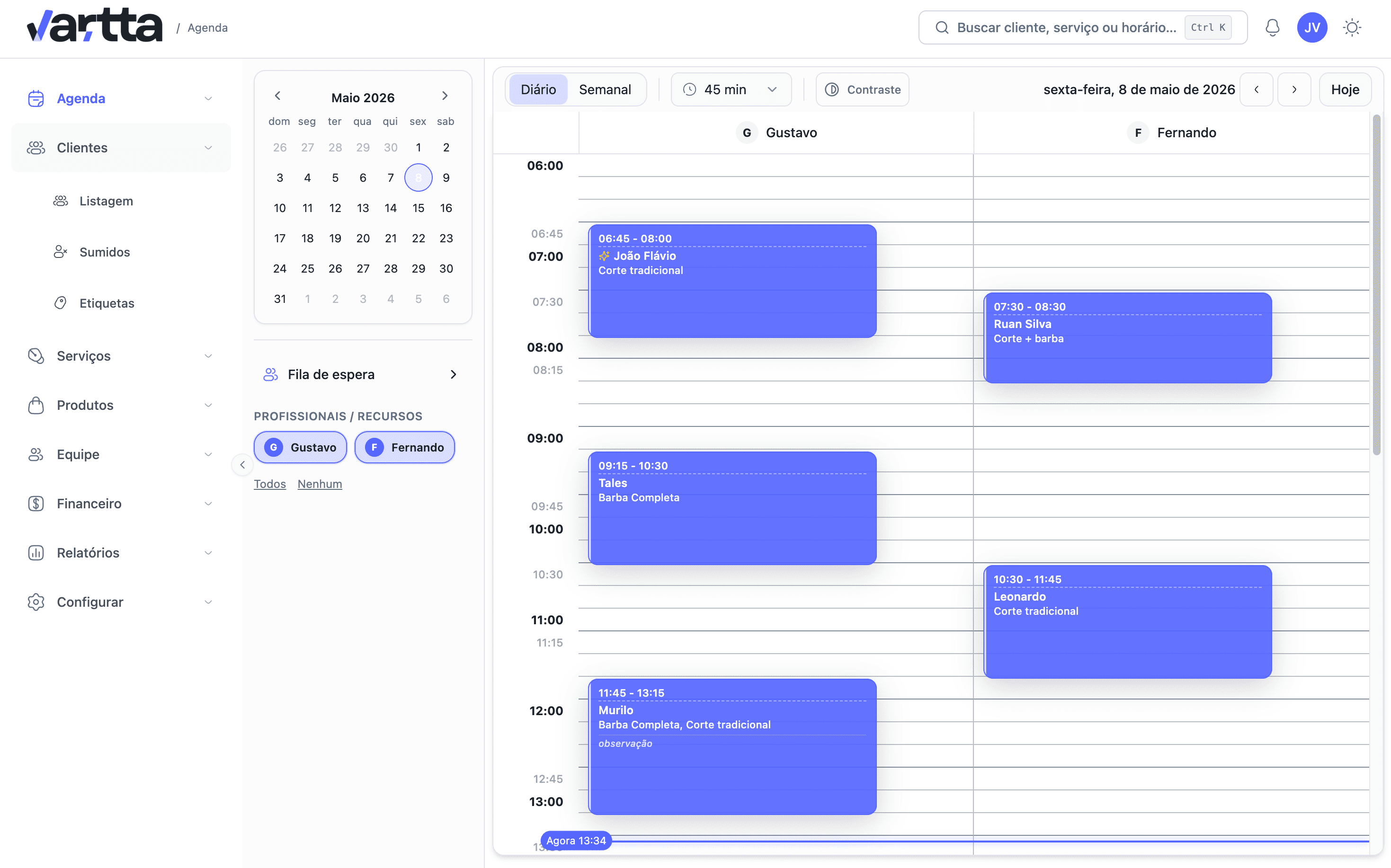Viewport: 1391px width, 868px height.
Task: Go to previous month in mini calendar
Action: [277, 96]
